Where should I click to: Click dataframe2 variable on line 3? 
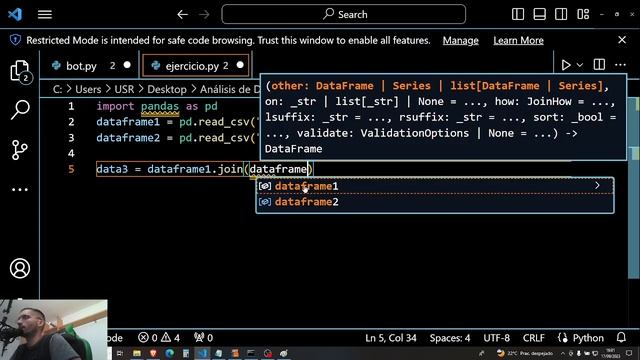[128, 138]
